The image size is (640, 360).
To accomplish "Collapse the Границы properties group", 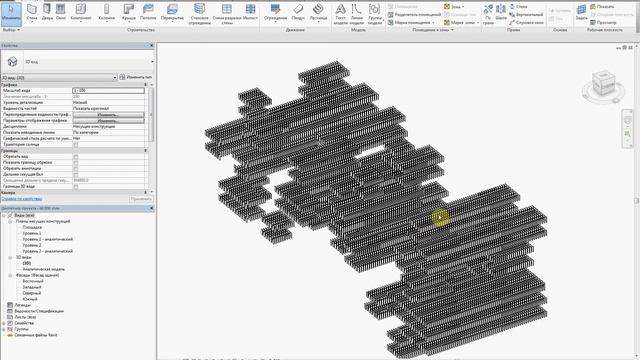I will 146,151.
